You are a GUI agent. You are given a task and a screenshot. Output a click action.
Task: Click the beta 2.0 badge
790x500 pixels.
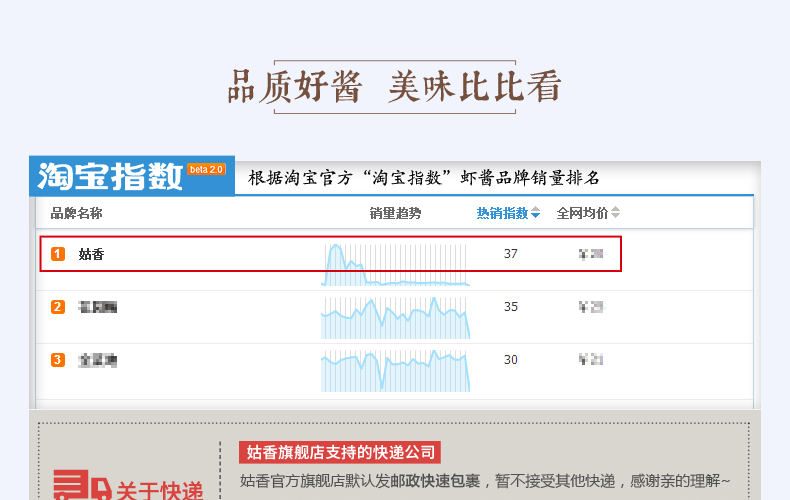(x=206, y=170)
